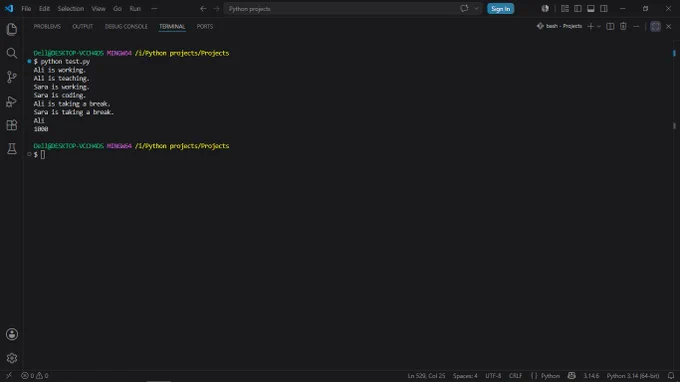This screenshot has height=382, width=680.
Task: Show errors and warnings count
Action: click(35, 375)
